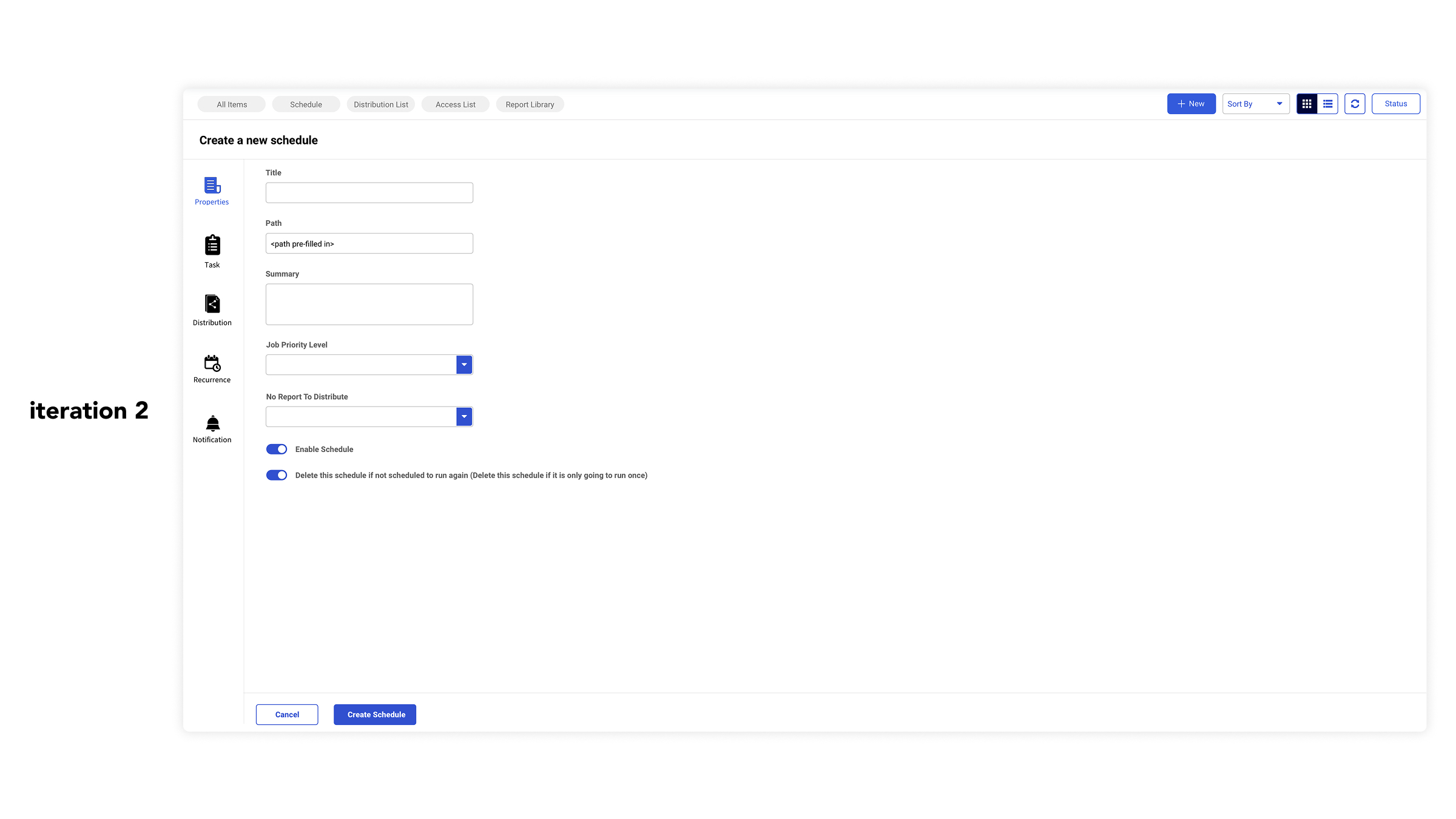Open the Properties section icon
1456x819 pixels.
(212, 186)
